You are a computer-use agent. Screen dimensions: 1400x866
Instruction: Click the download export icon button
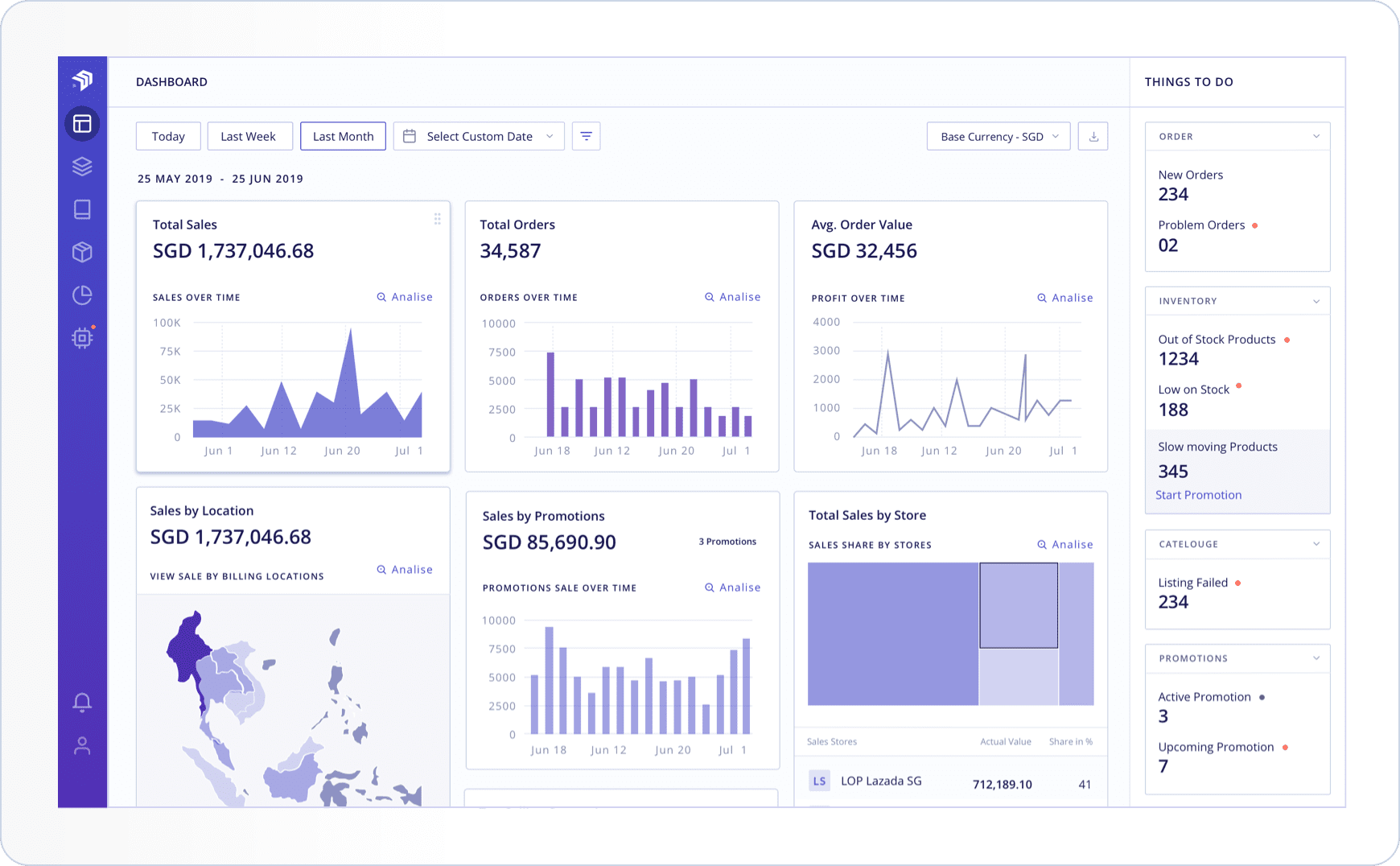tap(1093, 137)
